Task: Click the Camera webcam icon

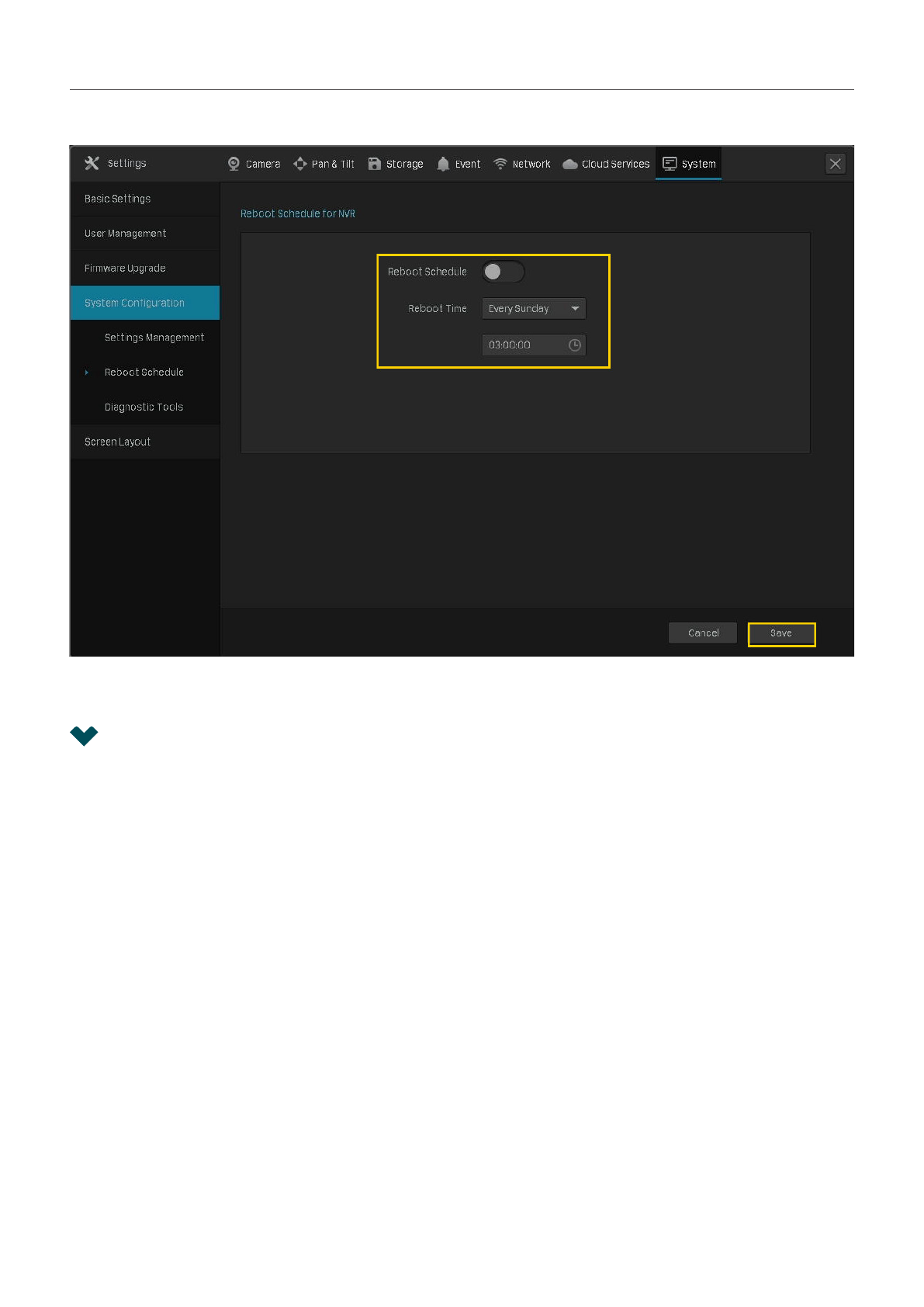Action: [x=234, y=164]
